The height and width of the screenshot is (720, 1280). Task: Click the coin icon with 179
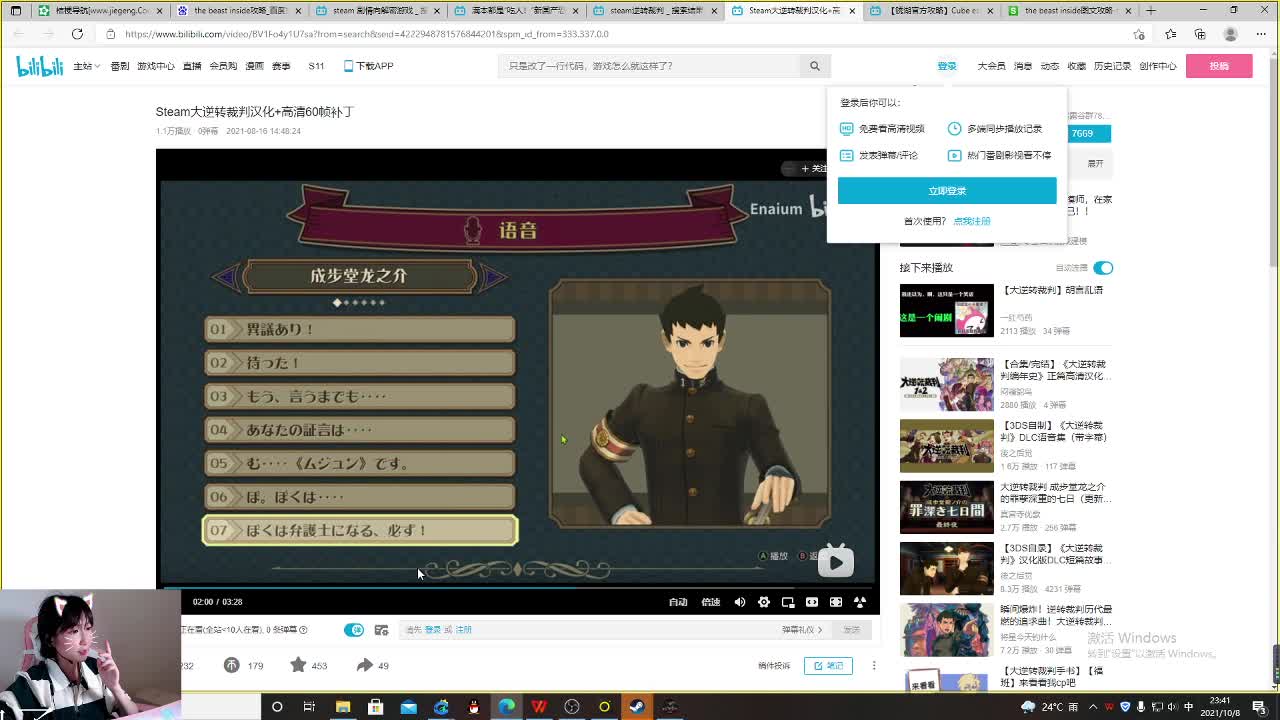[232, 665]
